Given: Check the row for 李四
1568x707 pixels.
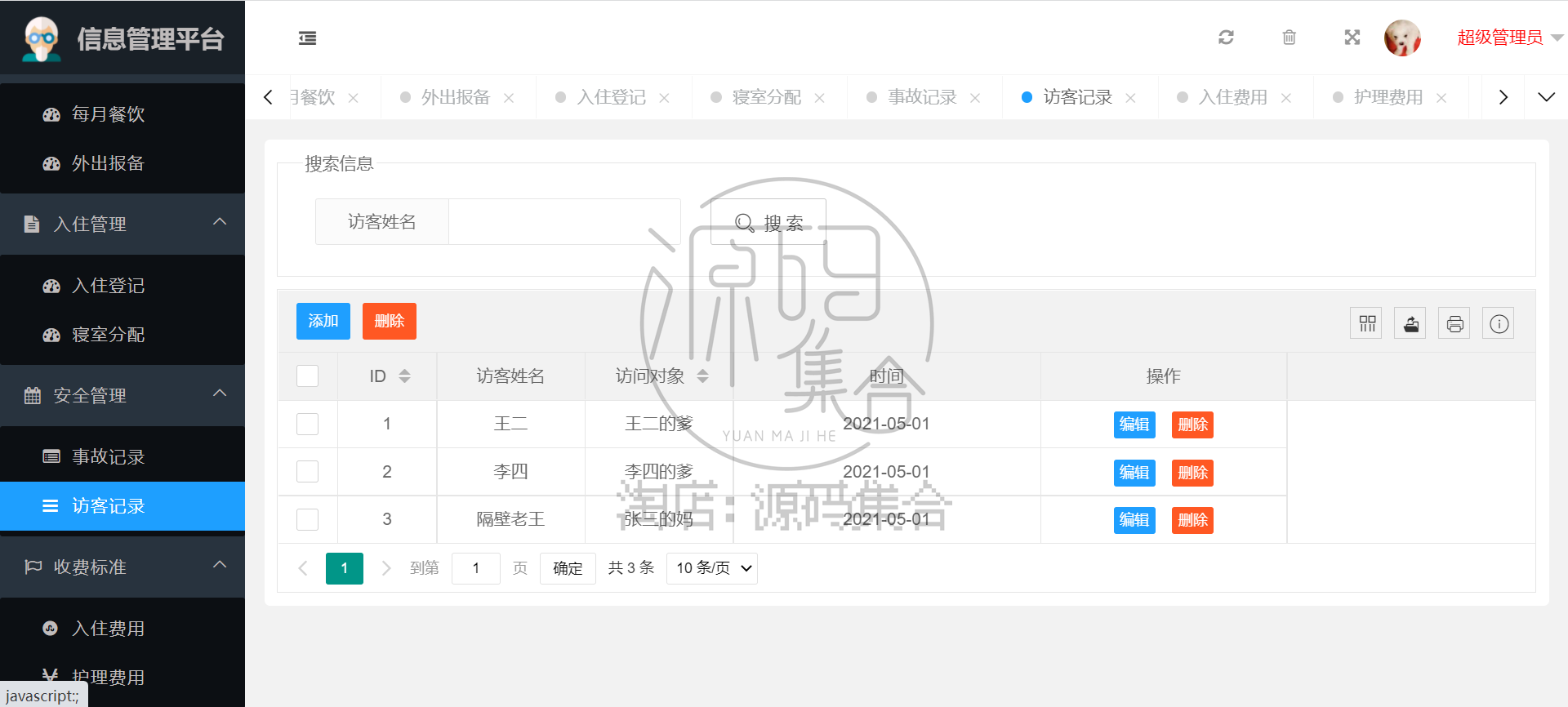Looking at the screenshot, I should 307,472.
